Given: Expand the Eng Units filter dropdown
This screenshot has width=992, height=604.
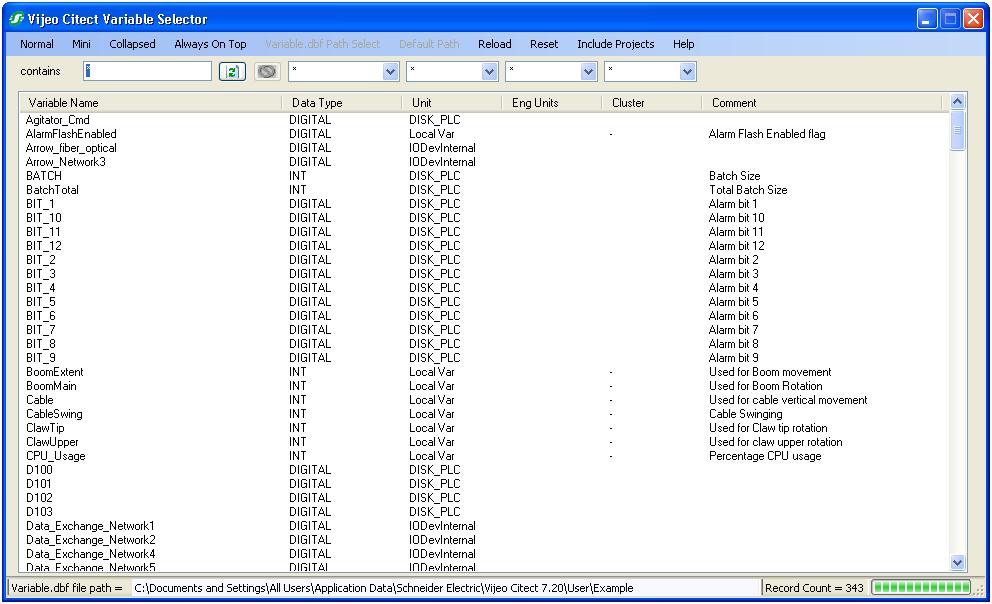Looking at the screenshot, I should click(588, 71).
